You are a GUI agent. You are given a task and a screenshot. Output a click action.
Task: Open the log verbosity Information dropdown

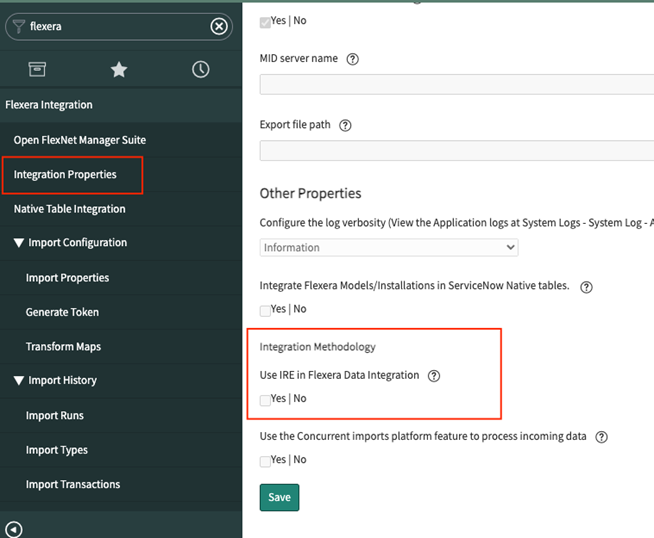[x=389, y=247]
